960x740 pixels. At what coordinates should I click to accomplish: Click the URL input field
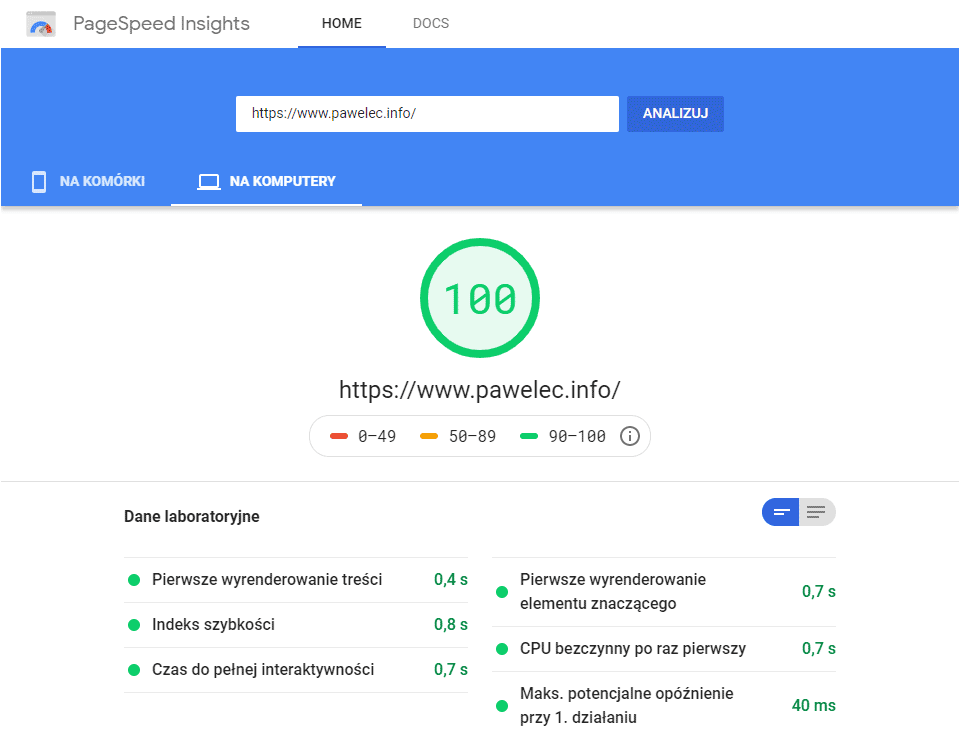[x=427, y=114]
